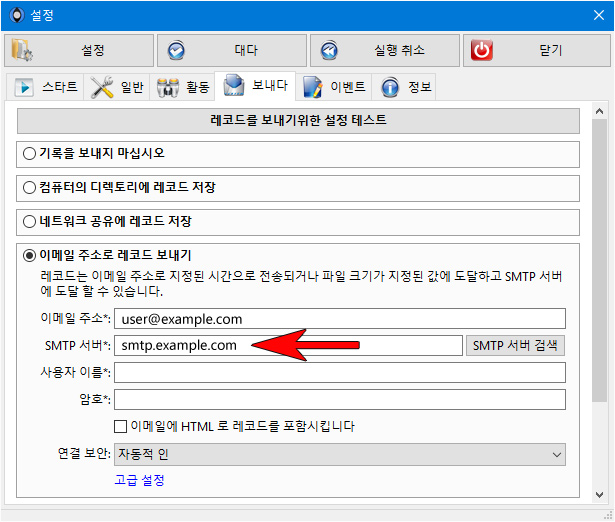
Task: Select 컴퓨터의 디렉토리에 레코드 저장 option
Action: (29, 187)
